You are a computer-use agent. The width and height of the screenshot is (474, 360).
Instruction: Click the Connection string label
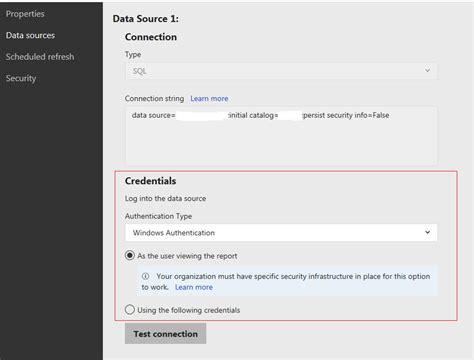[x=154, y=99]
